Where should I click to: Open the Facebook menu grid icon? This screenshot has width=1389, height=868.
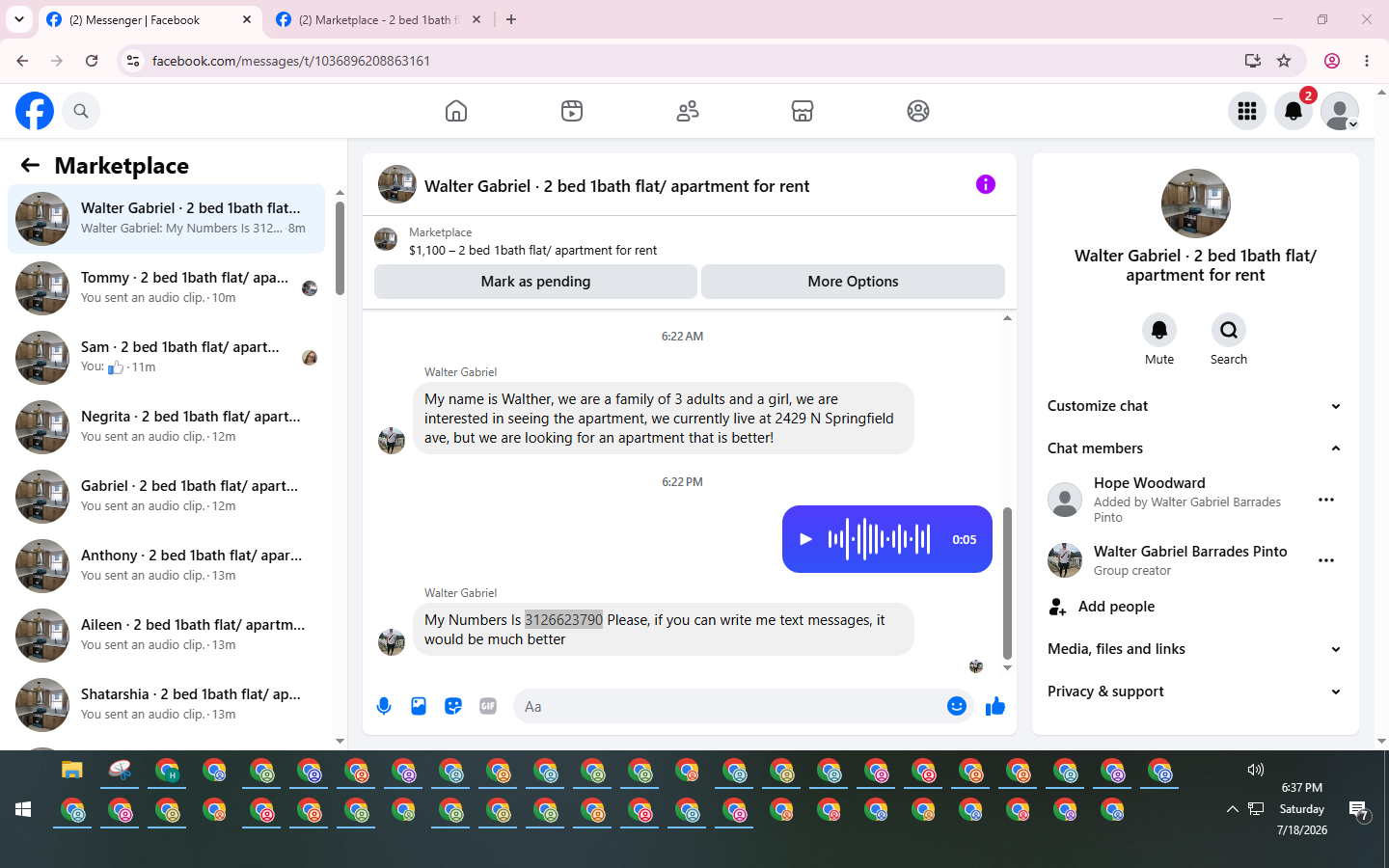point(1247,111)
